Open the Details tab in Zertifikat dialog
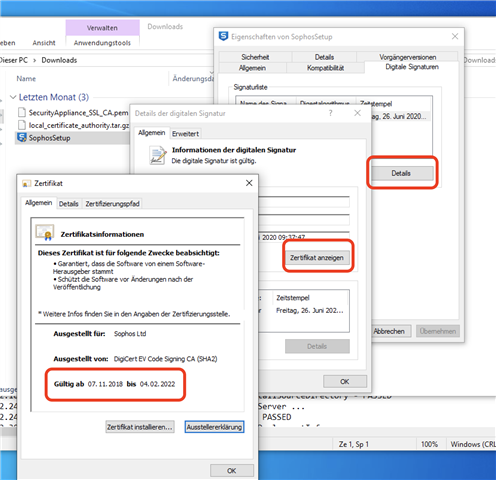Viewport: 496px width, 480px height. [x=68, y=204]
